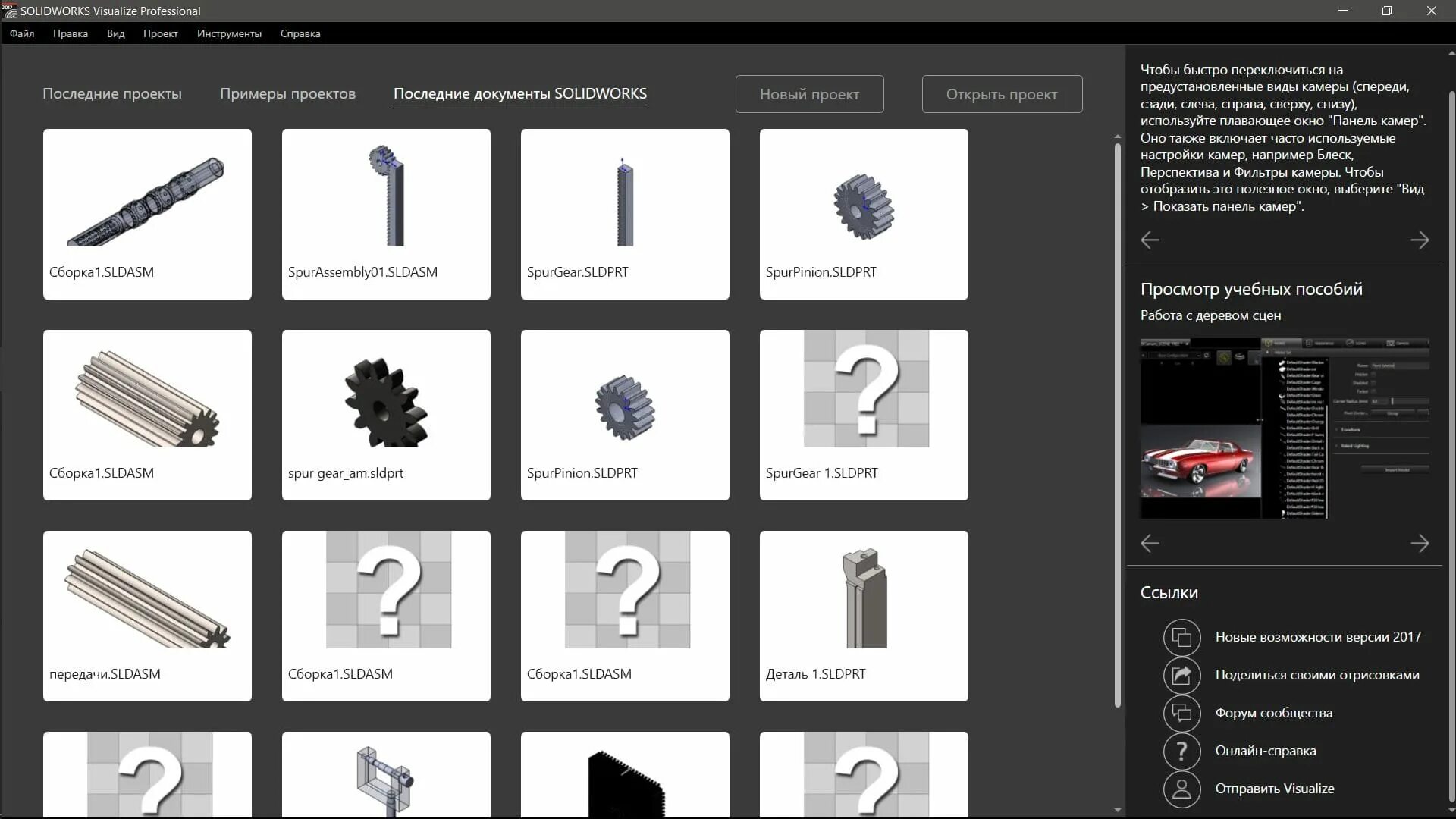This screenshot has width=1456, height=819.
Task: Open the Инструменты menu
Action: (229, 33)
